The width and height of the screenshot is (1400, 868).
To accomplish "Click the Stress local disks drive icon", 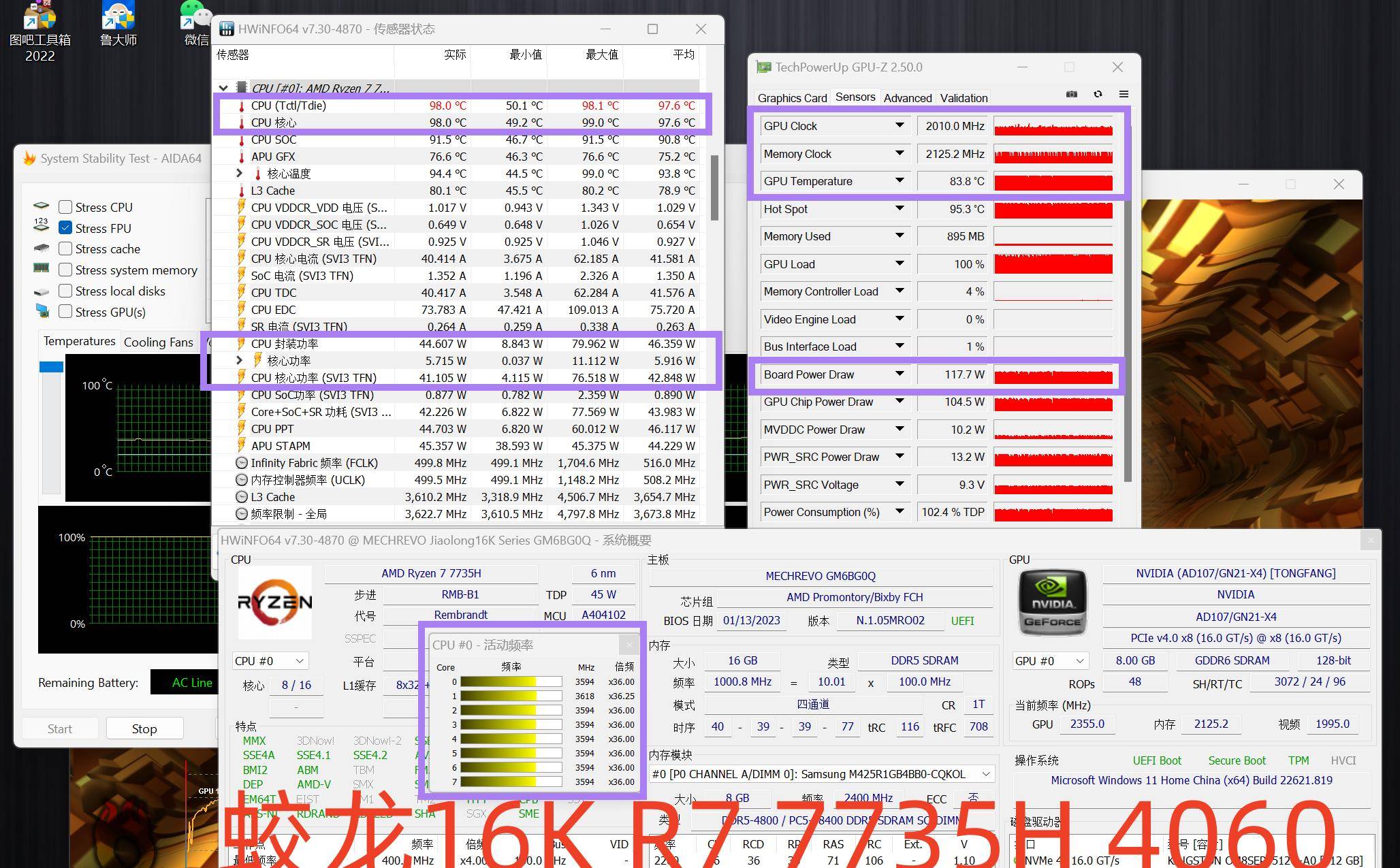I will tap(42, 291).
